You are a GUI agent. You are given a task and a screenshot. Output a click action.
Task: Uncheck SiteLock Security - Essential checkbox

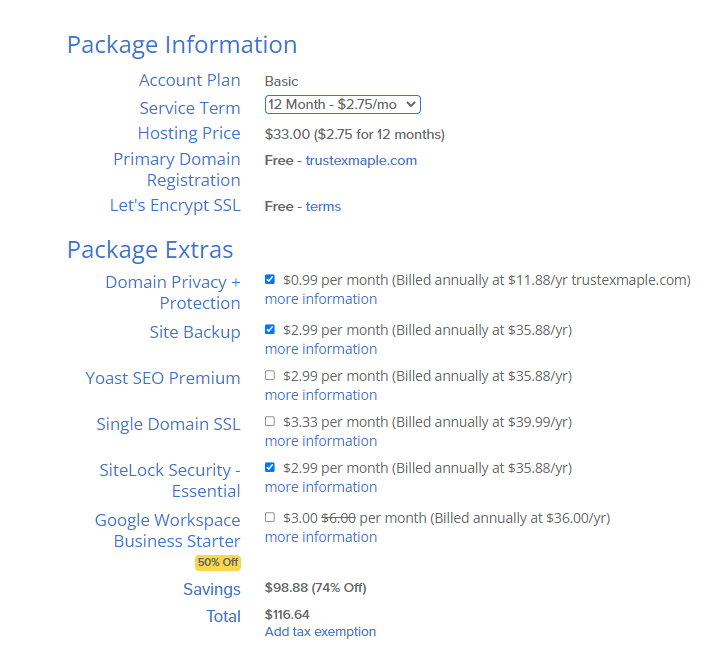[x=270, y=467]
